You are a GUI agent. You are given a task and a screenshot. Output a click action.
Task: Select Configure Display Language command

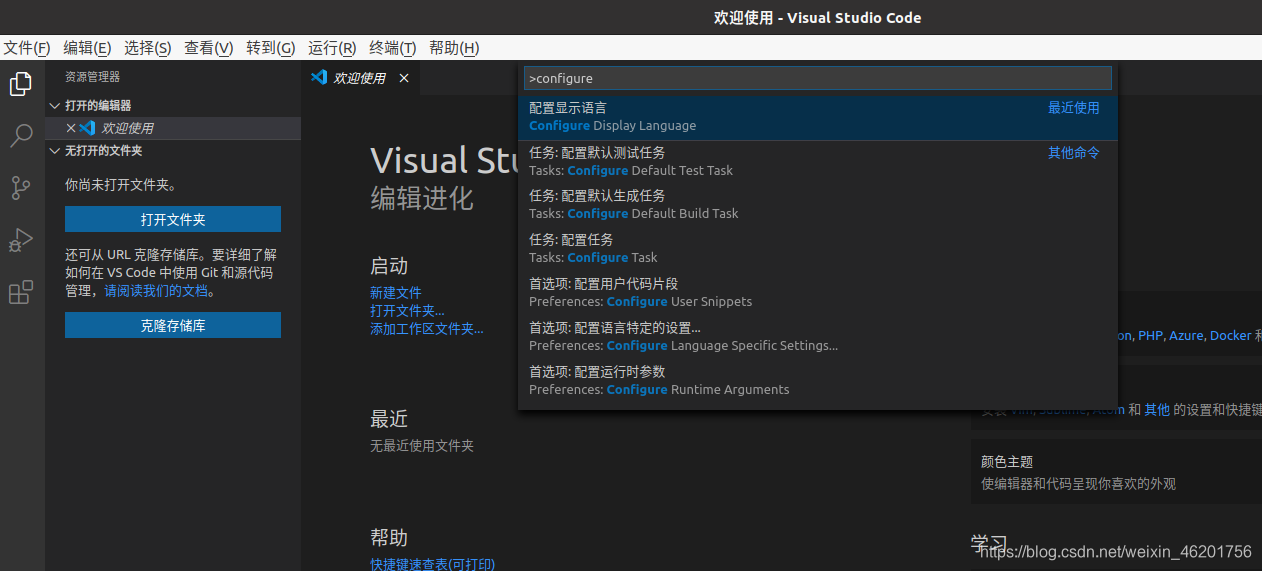(x=818, y=117)
